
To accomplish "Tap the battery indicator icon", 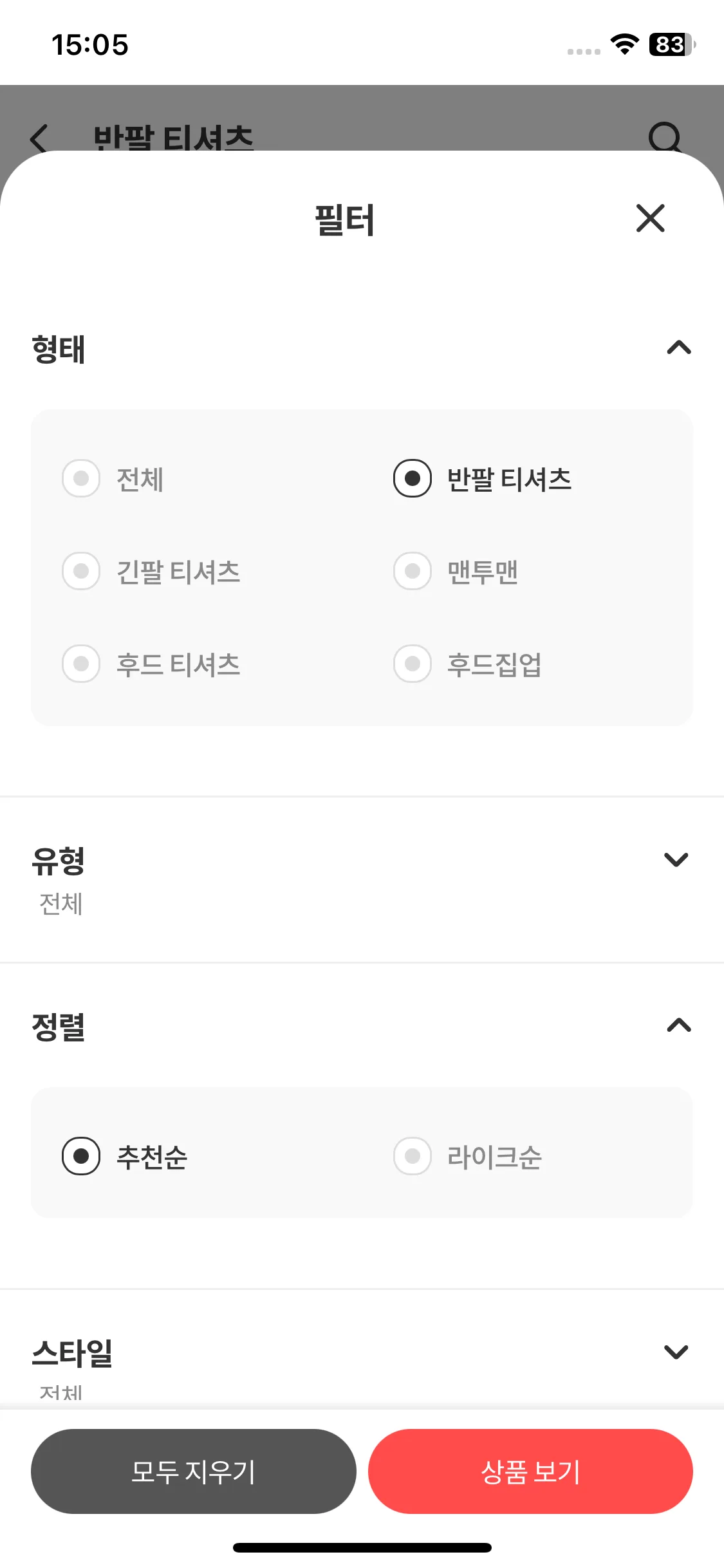I will [x=672, y=44].
